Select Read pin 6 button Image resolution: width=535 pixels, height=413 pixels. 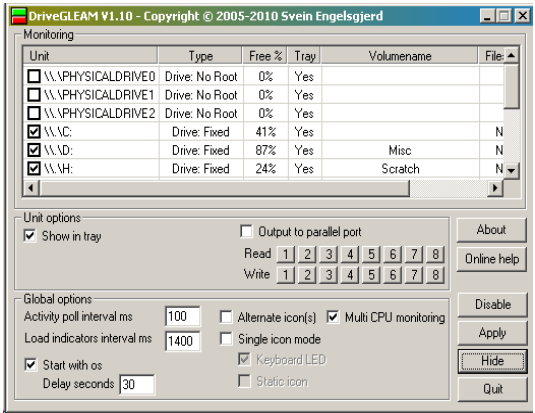[x=393, y=254]
